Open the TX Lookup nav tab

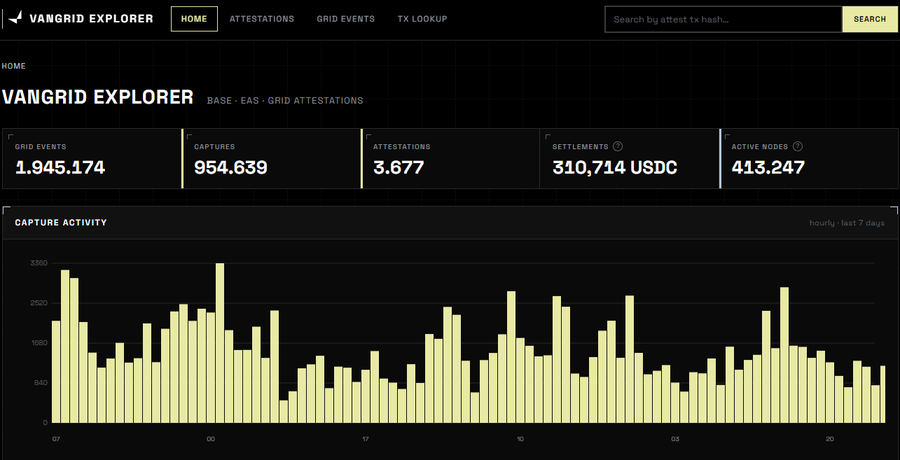422,19
